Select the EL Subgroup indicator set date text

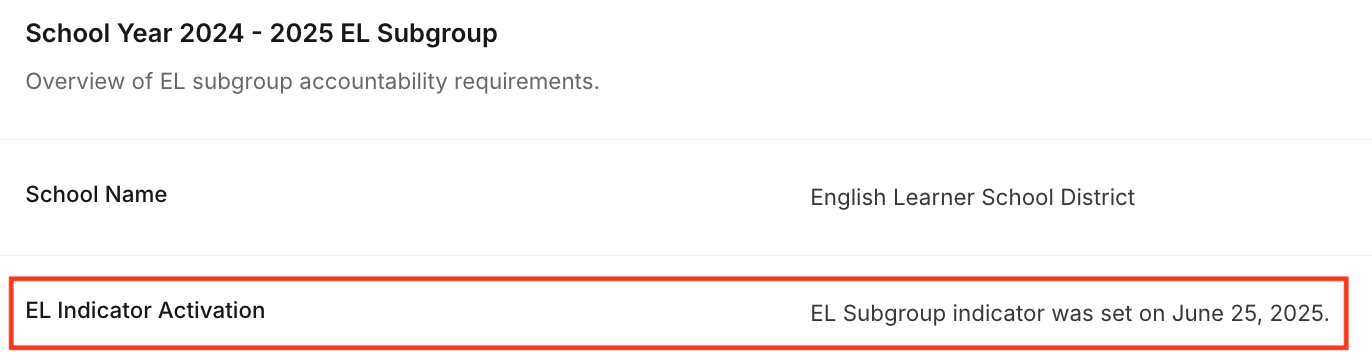tap(1070, 313)
